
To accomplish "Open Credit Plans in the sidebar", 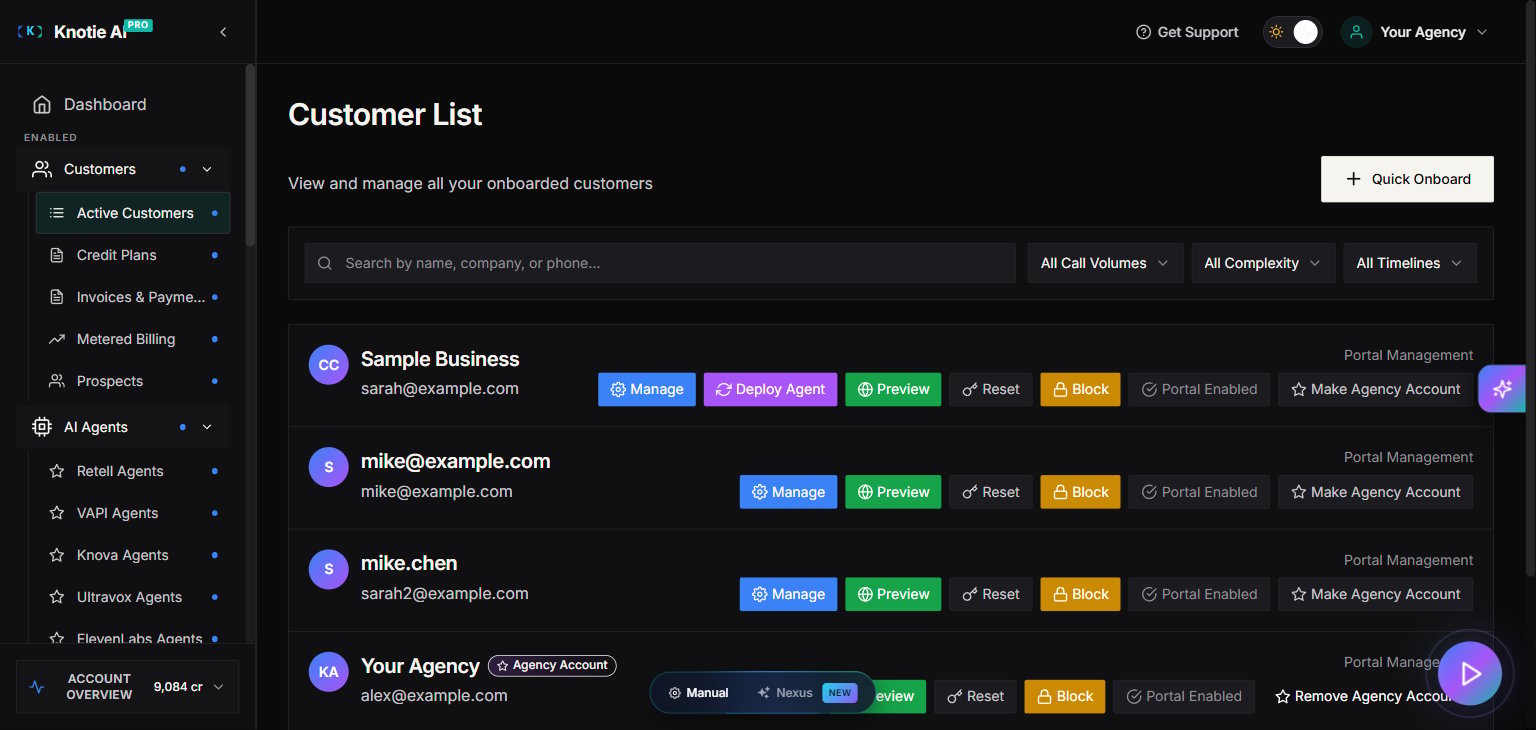I will click(133, 255).
